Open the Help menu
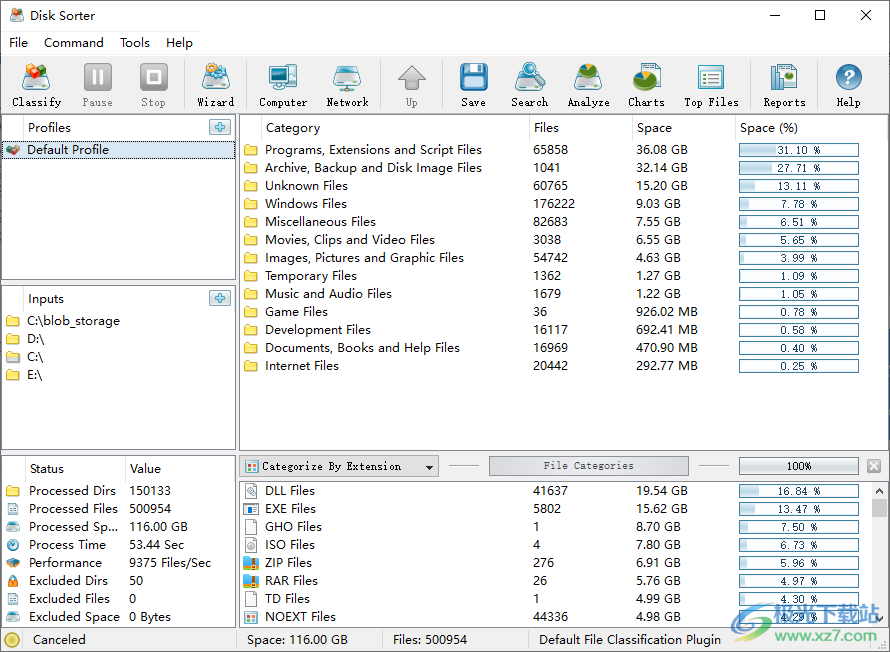Viewport: 890px width, 652px height. (x=179, y=43)
